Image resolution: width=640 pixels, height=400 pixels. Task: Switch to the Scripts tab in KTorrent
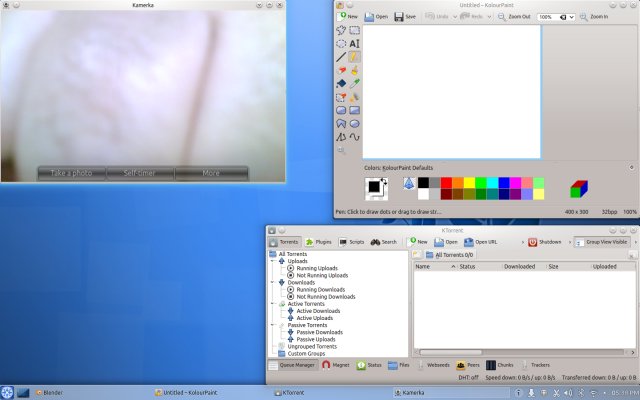tap(351, 242)
